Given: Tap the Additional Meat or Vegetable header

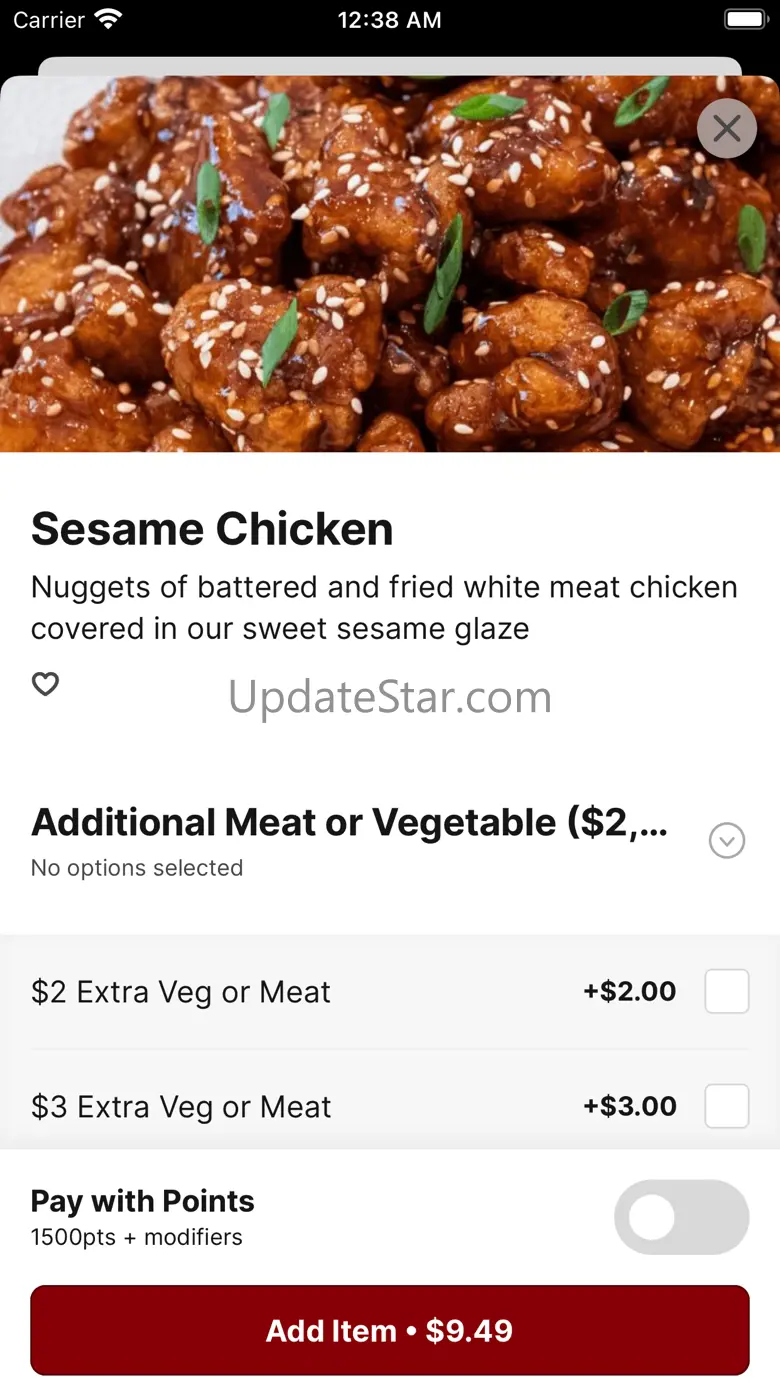Looking at the screenshot, I should (x=349, y=823).
